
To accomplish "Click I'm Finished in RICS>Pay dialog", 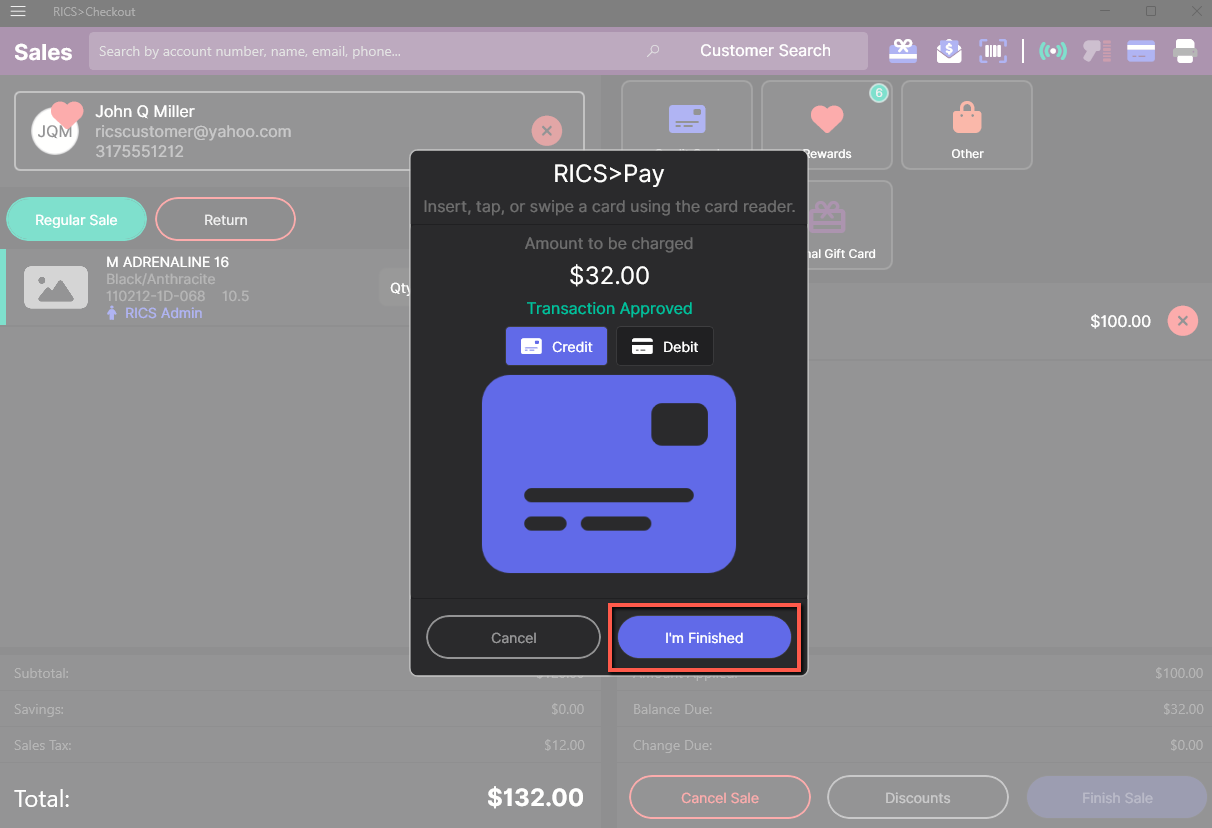I will point(704,638).
